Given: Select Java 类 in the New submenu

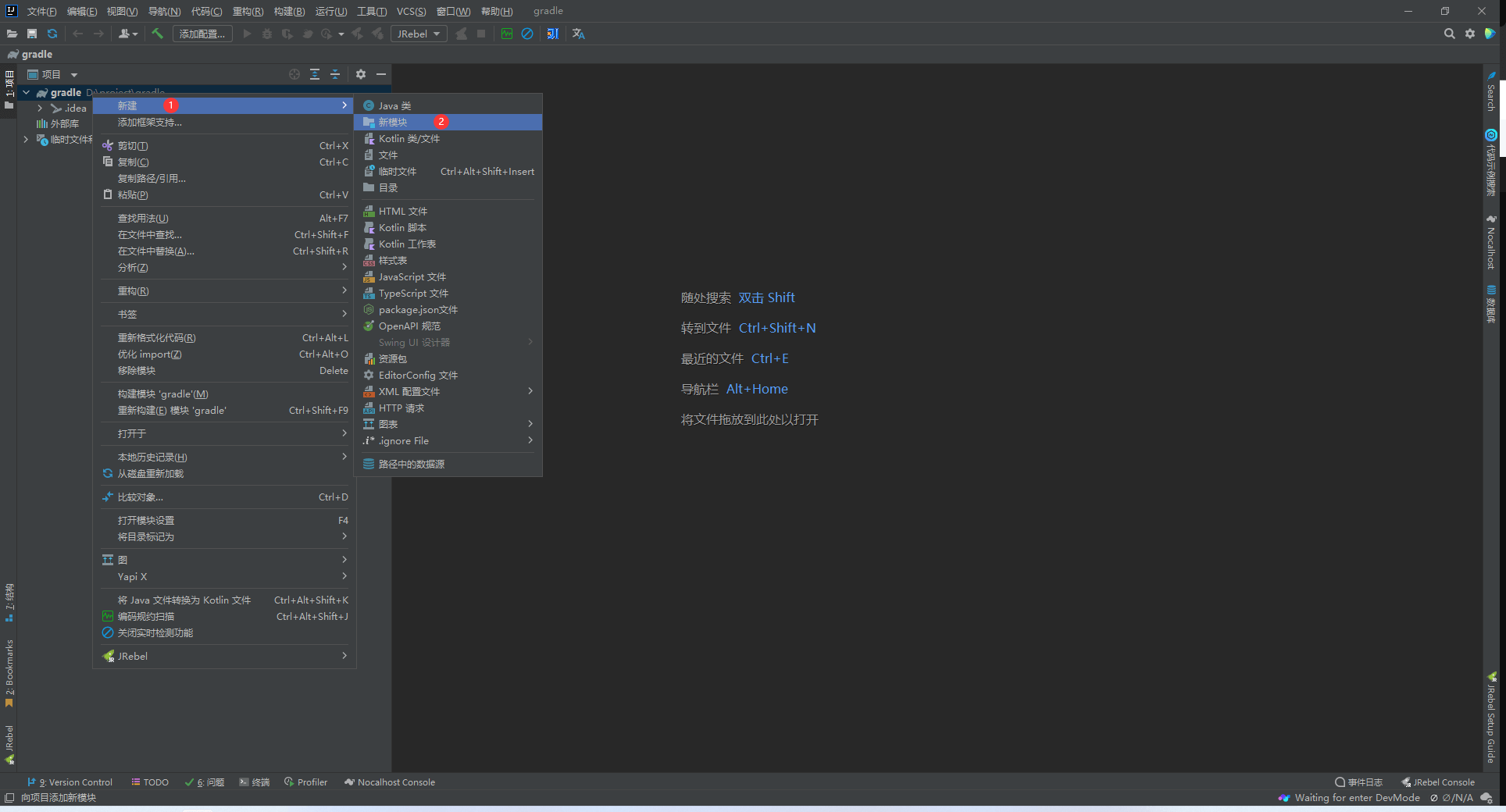Looking at the screenshot, I should tap(448, 105).
